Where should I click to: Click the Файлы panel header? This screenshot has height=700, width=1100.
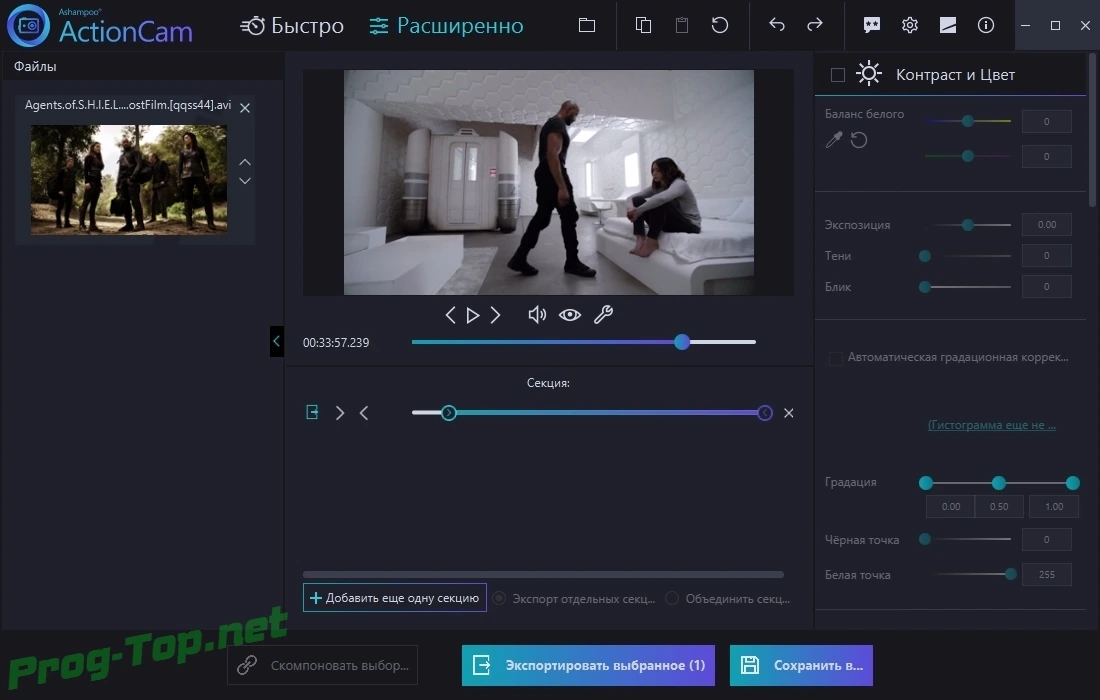[142, 67]
